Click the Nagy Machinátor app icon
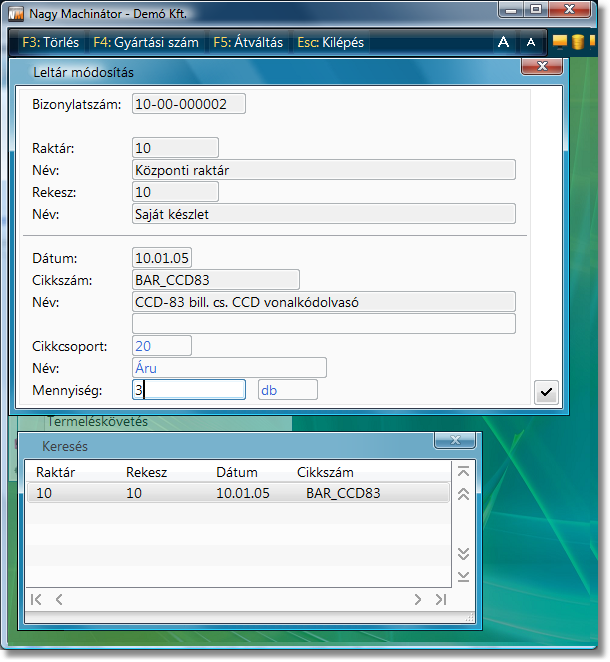The height and width of the screenshot is (662, 610). click(16, 14)
